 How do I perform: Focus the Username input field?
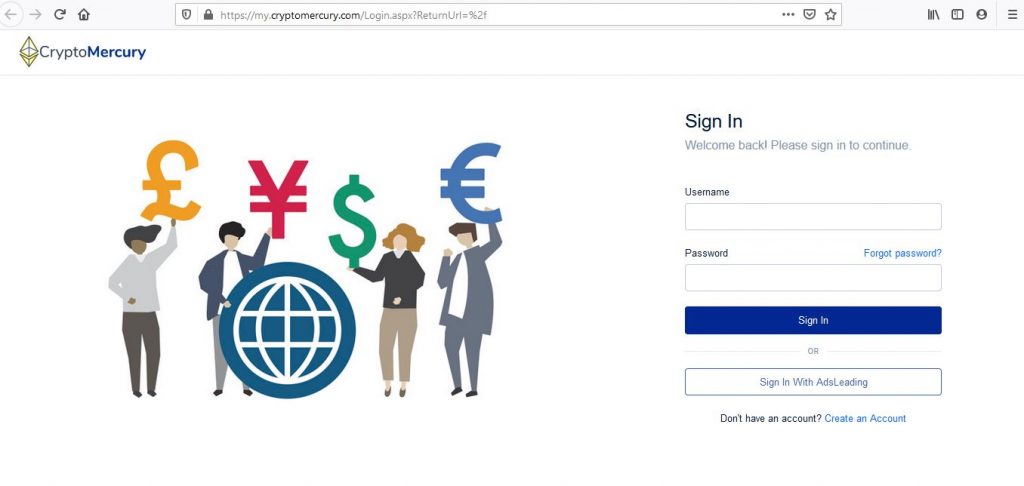pos(813,216)
